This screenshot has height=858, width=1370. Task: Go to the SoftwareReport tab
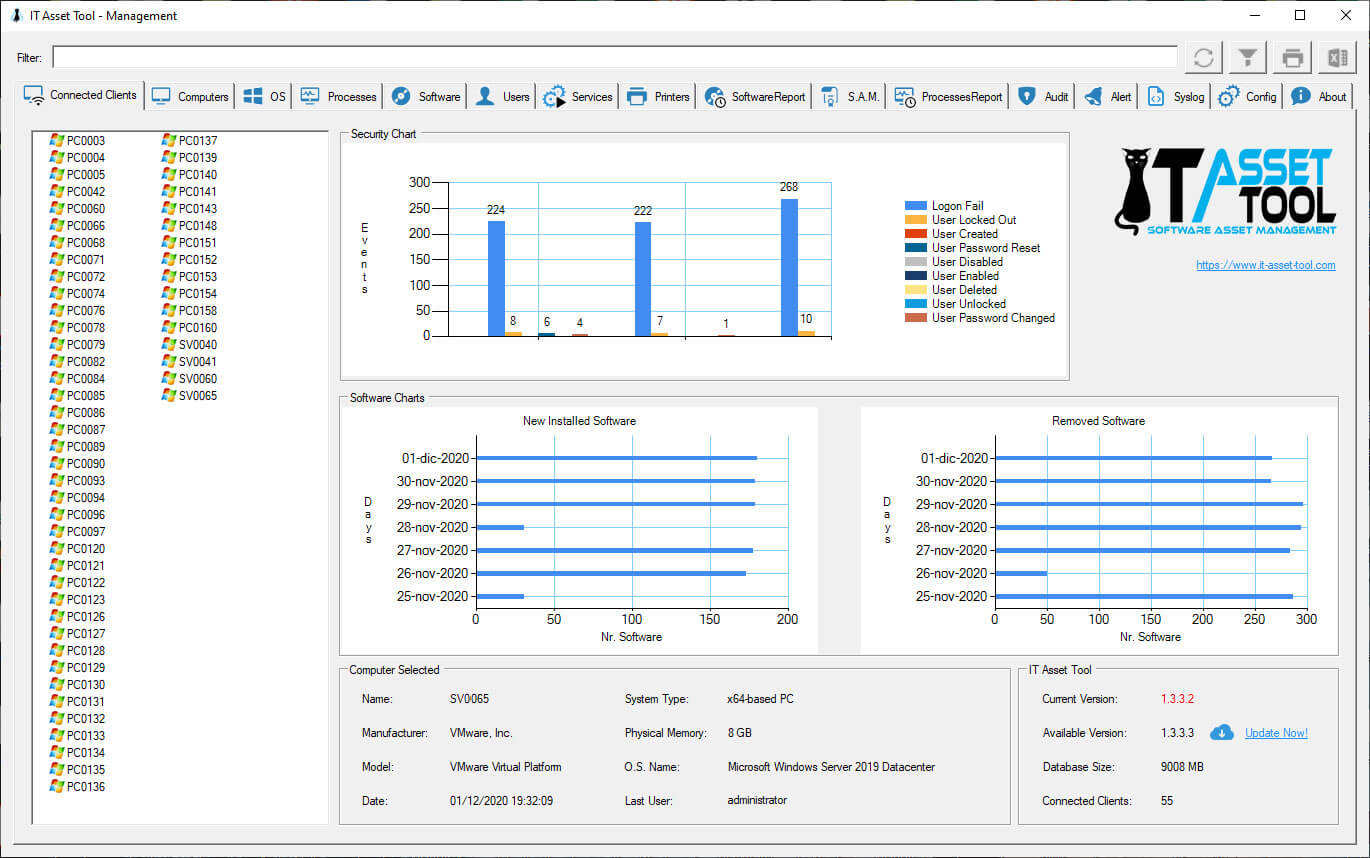click(x=756, y=97)
